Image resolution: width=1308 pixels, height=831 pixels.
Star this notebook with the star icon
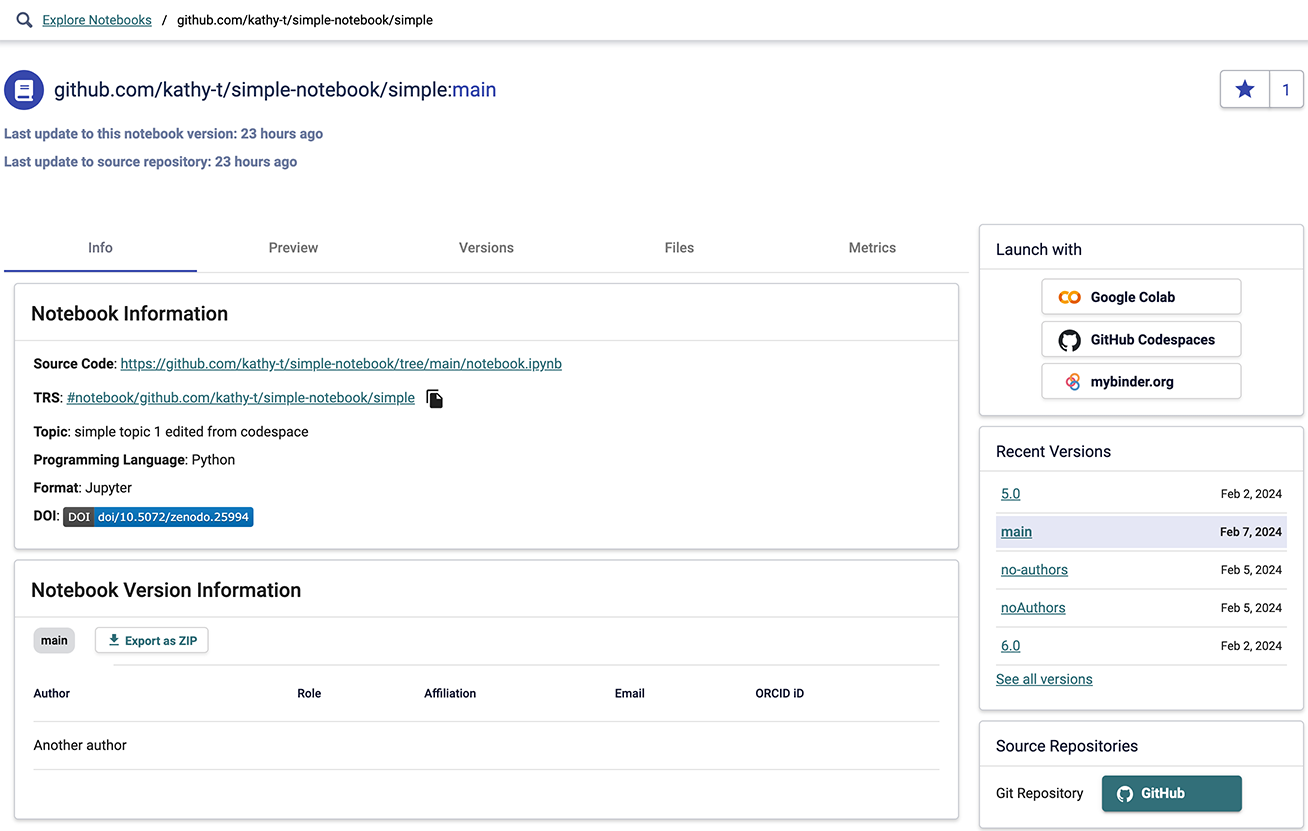coord(1245,90)
